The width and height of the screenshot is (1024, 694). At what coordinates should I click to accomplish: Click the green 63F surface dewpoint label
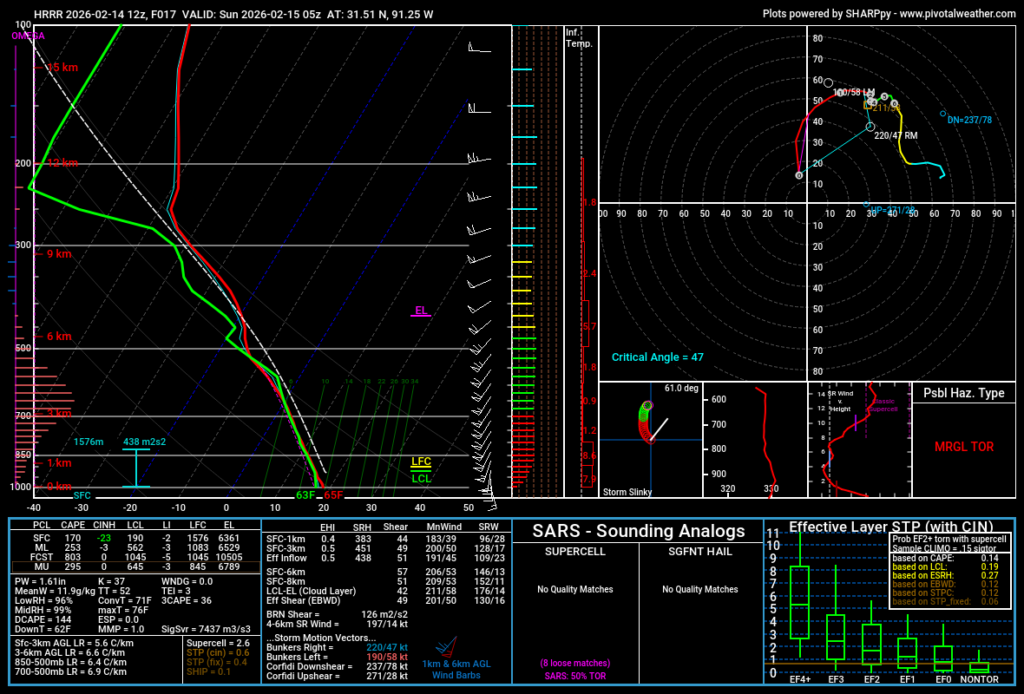[305, 494]
